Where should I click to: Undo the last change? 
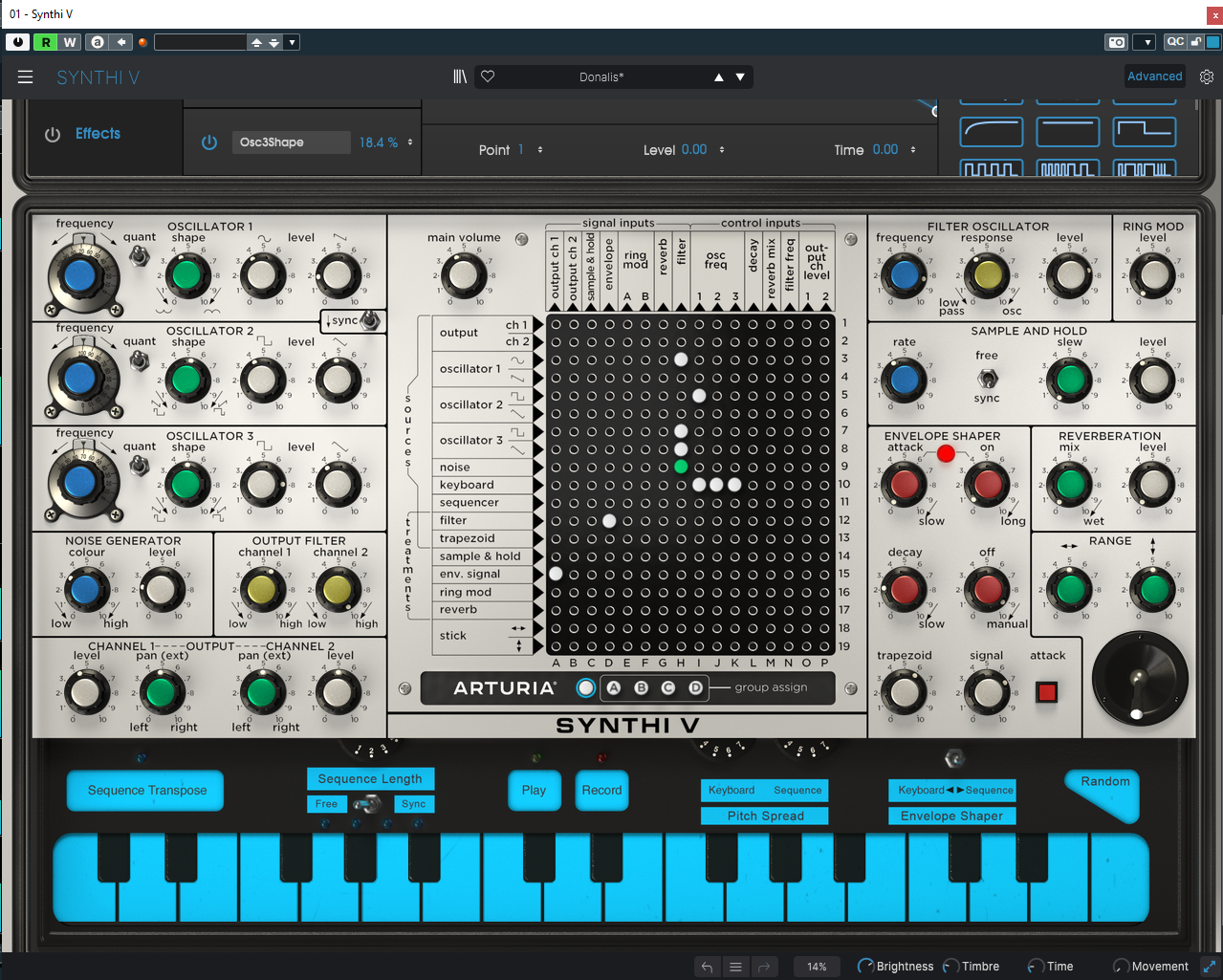click(x=707, y=967)
